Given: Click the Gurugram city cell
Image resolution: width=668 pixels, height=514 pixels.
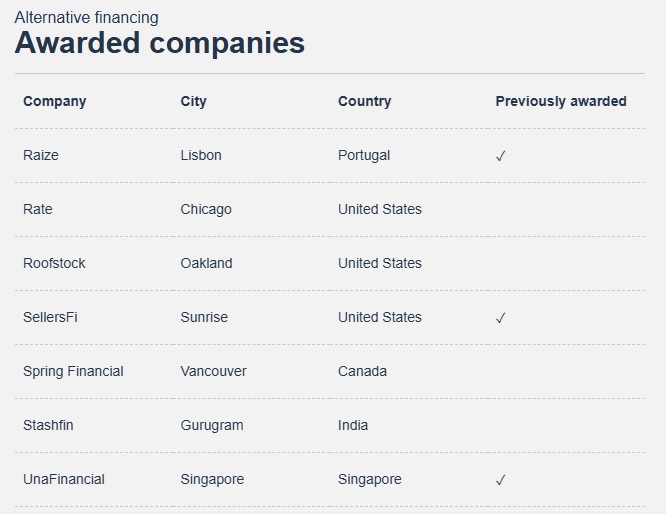Looking at the screenshot, I should coord(212,425).
